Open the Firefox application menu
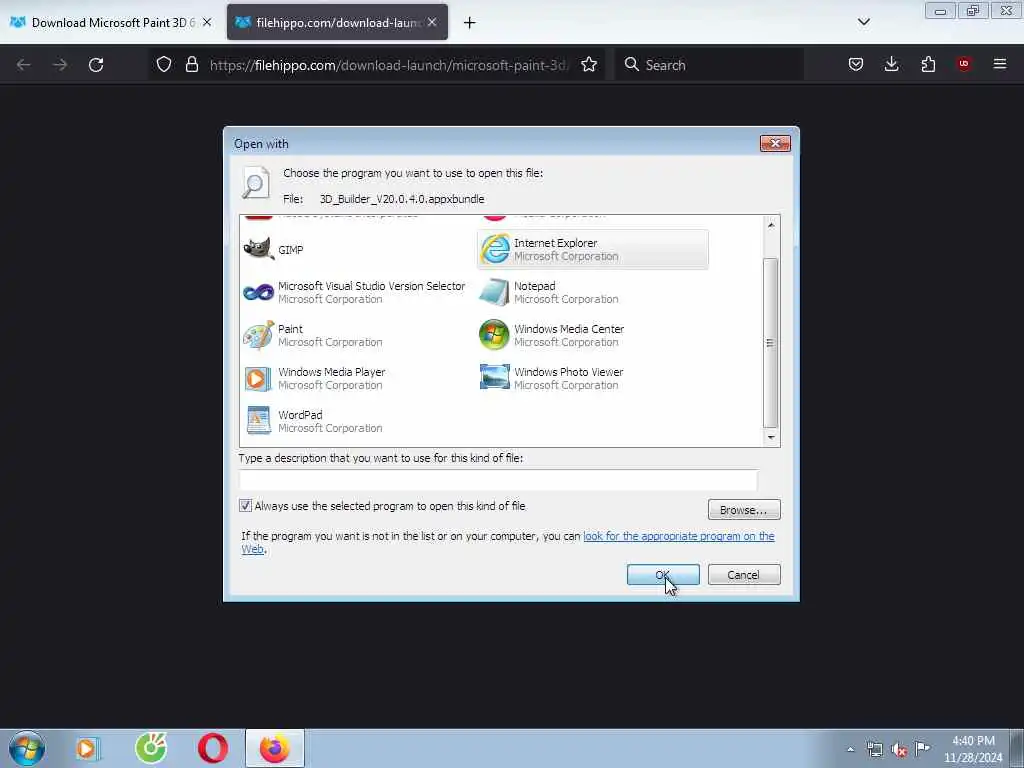Screen dimensions: 1024x768 (1000, 64)
